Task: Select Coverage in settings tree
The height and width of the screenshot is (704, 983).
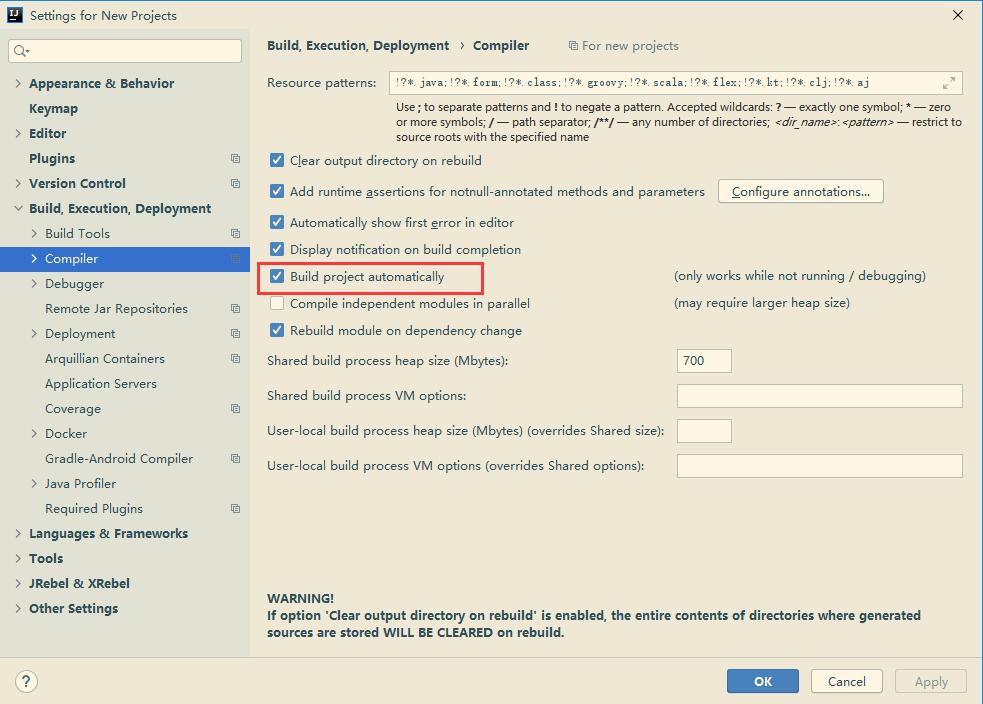Action: click(x=73, y=409)
